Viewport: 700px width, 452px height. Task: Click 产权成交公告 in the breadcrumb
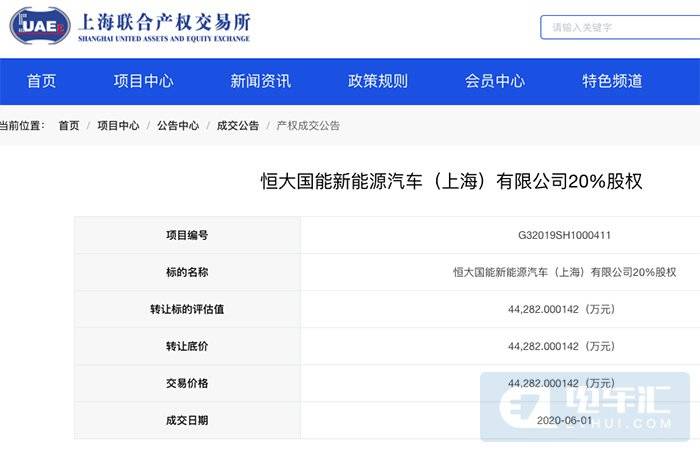pyautogui.click(x=308, y=126)
